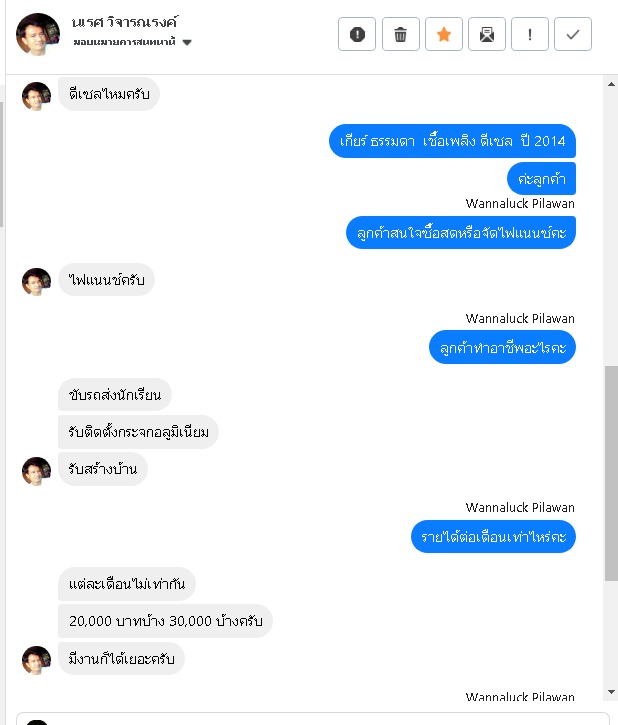Image resolution: width=618 pixels, height=725 pixels.
Task: Click the avatar beside ดีเซลไหมครับ message
Action: pyautogui.click(x=37, y=96)
